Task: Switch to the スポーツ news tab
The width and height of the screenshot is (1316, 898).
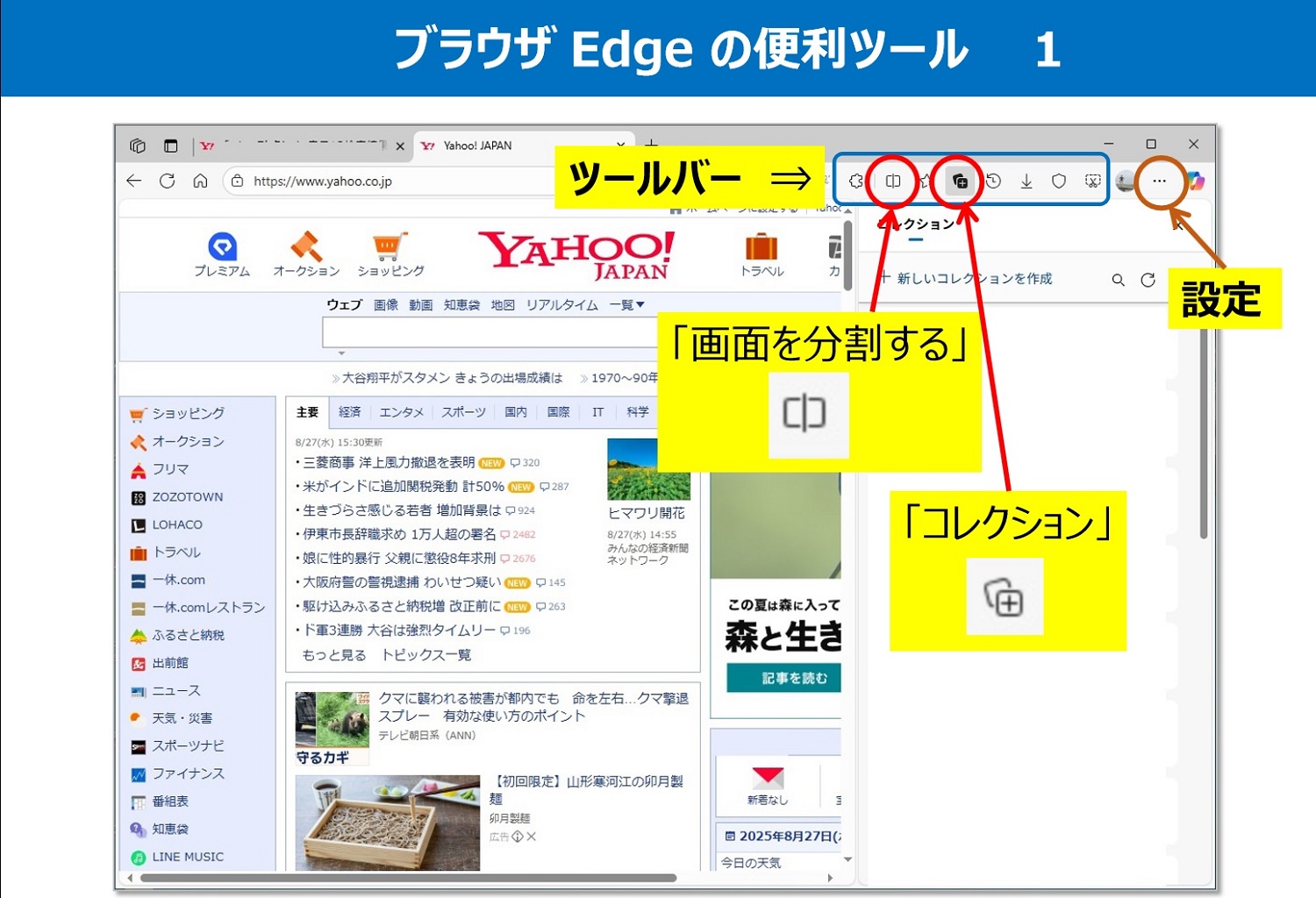Action: (463, 412)
